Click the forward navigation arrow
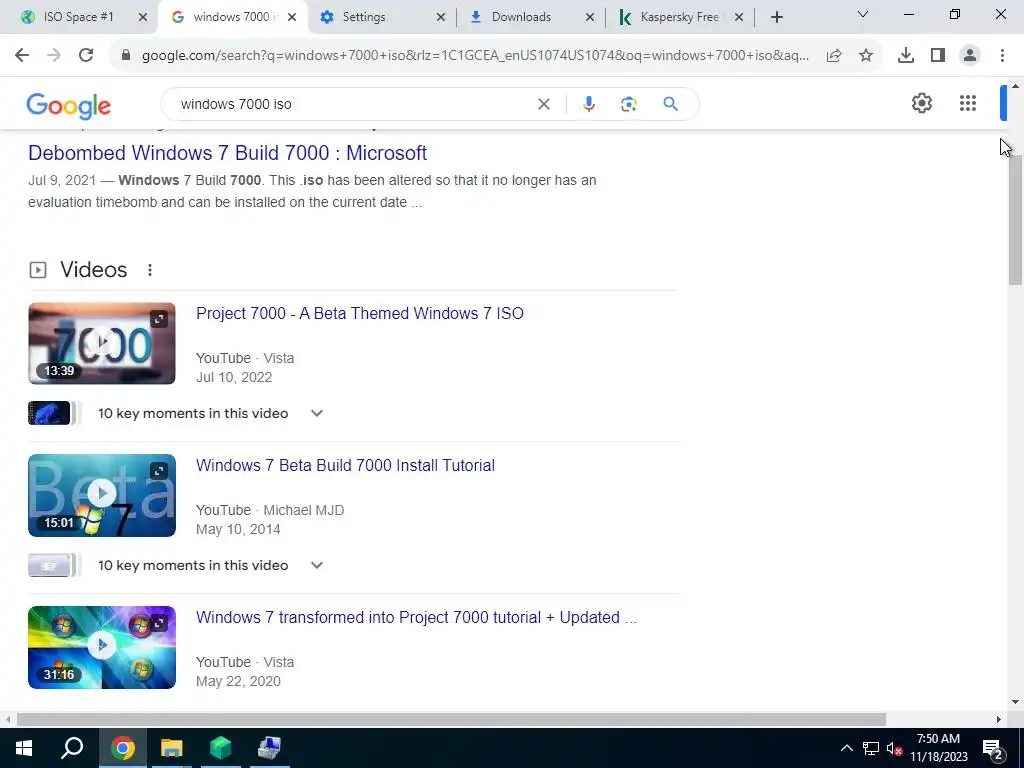 [x=54, y=56]
